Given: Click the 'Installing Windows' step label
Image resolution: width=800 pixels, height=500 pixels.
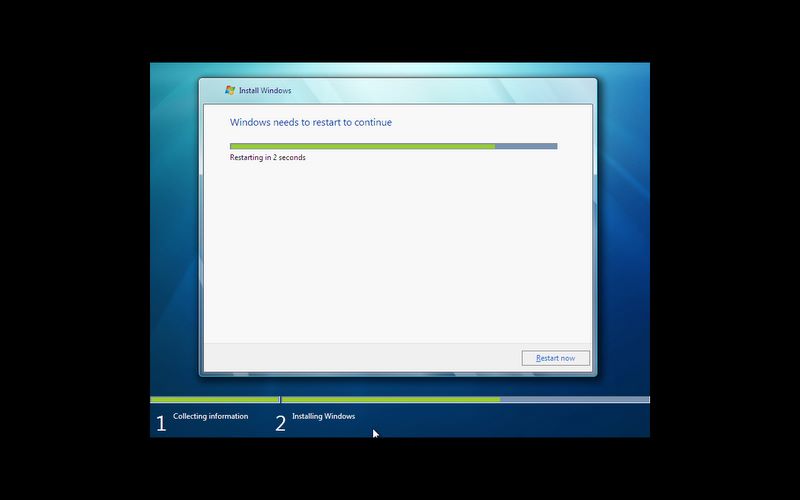Looking at the screenshot, I should (x=323, y=416).
